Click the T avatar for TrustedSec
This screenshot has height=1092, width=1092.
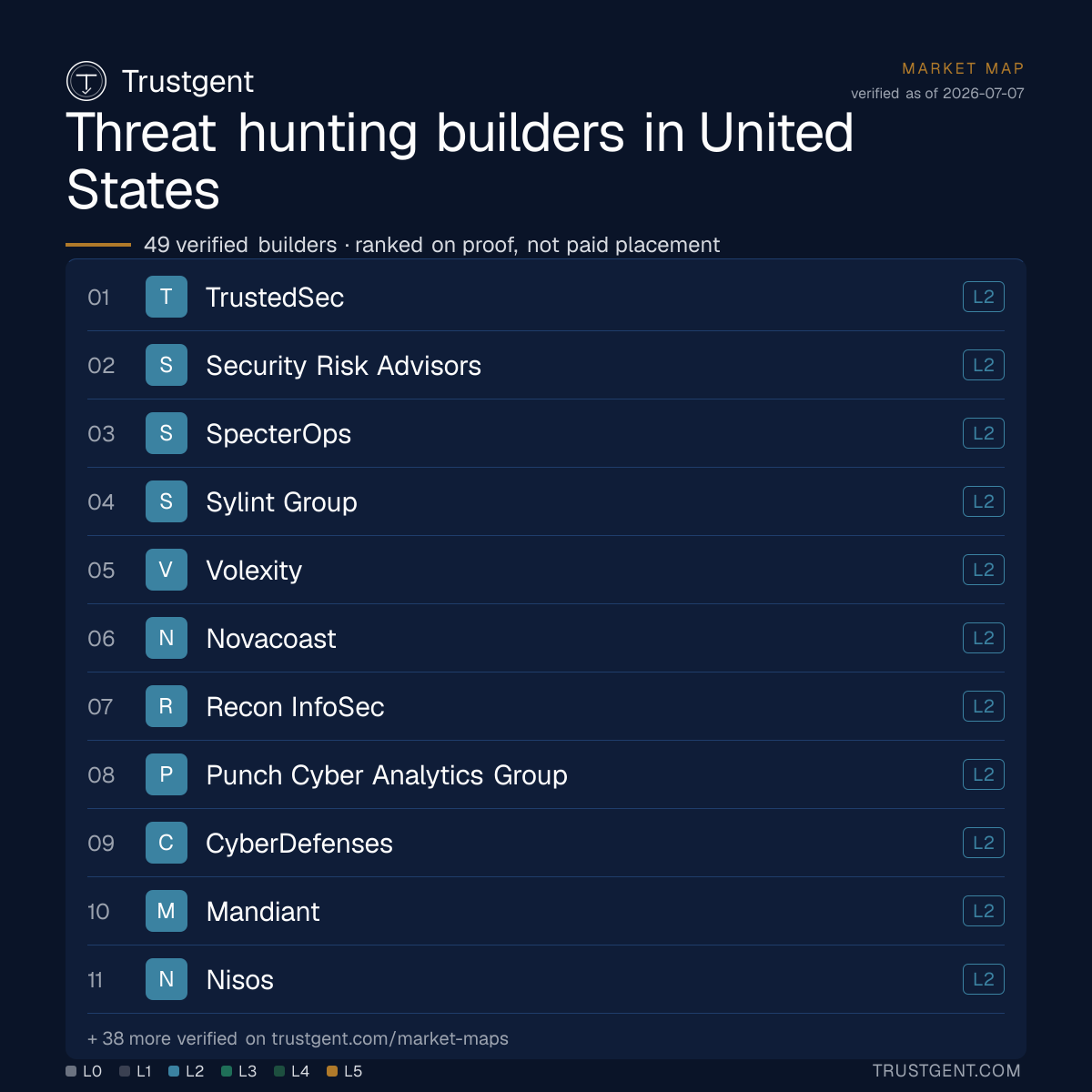pos(167,297)
